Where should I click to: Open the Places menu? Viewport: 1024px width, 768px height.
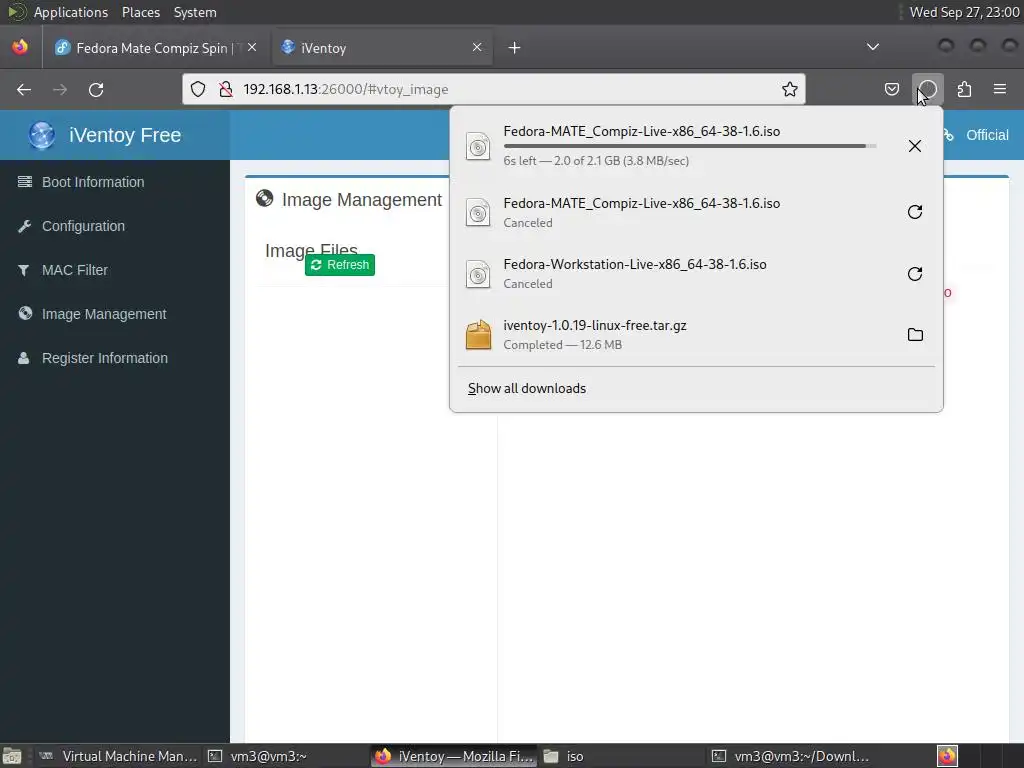click(x=140, y=12)
